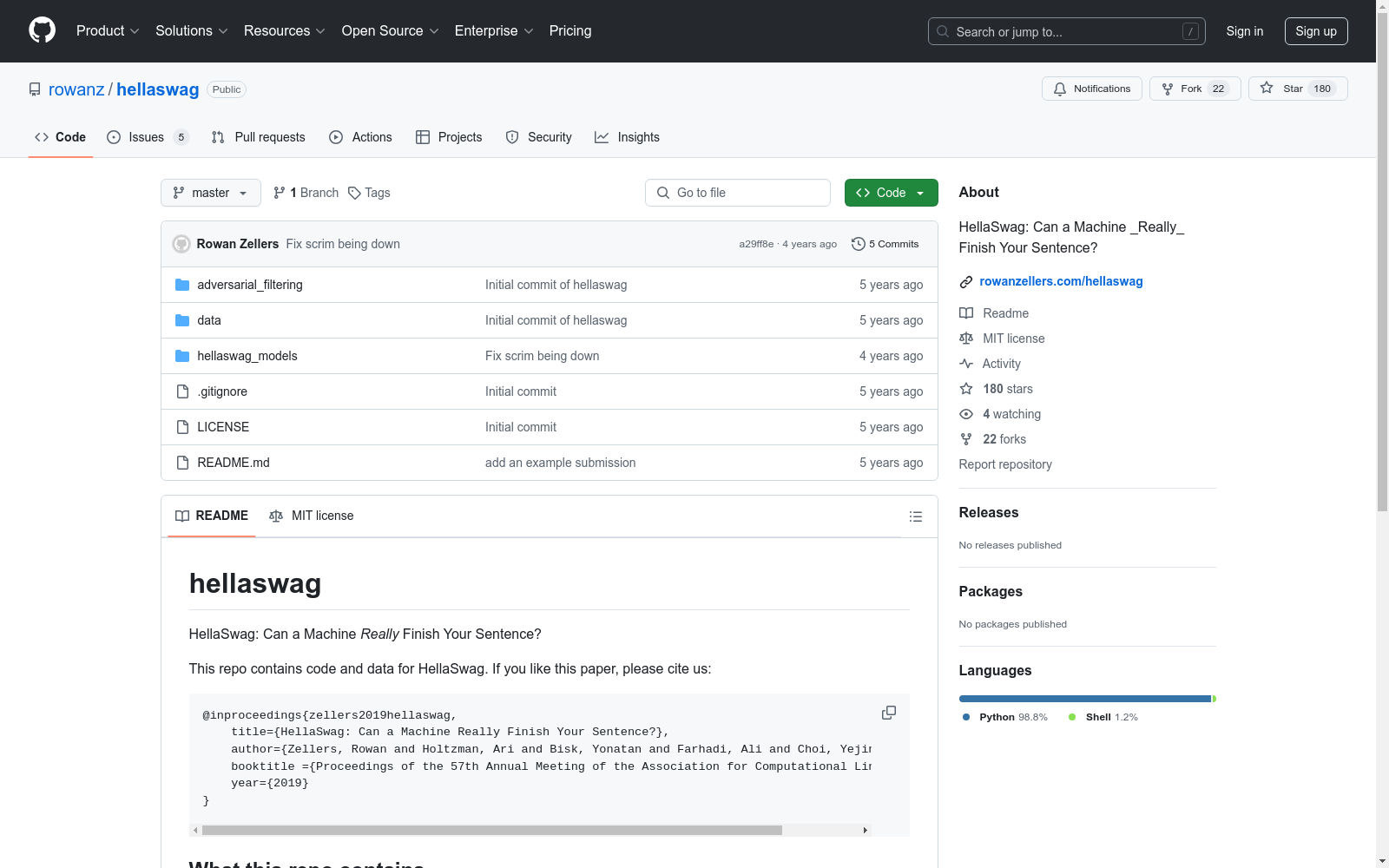Open the data folder
The image size is (1389, 868).
(x=209, y=320)
